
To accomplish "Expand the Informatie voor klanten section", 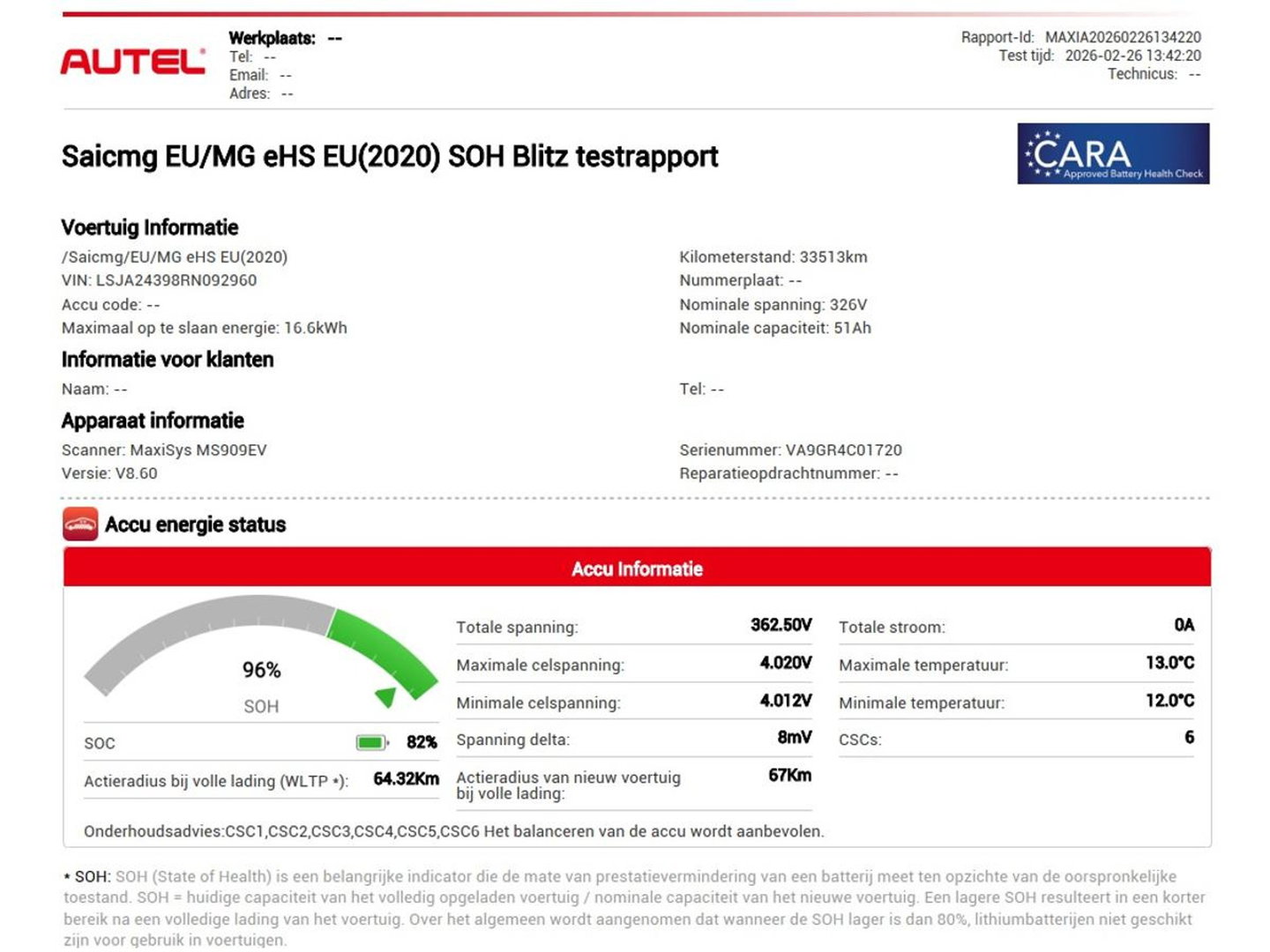I will pos(167,360).
